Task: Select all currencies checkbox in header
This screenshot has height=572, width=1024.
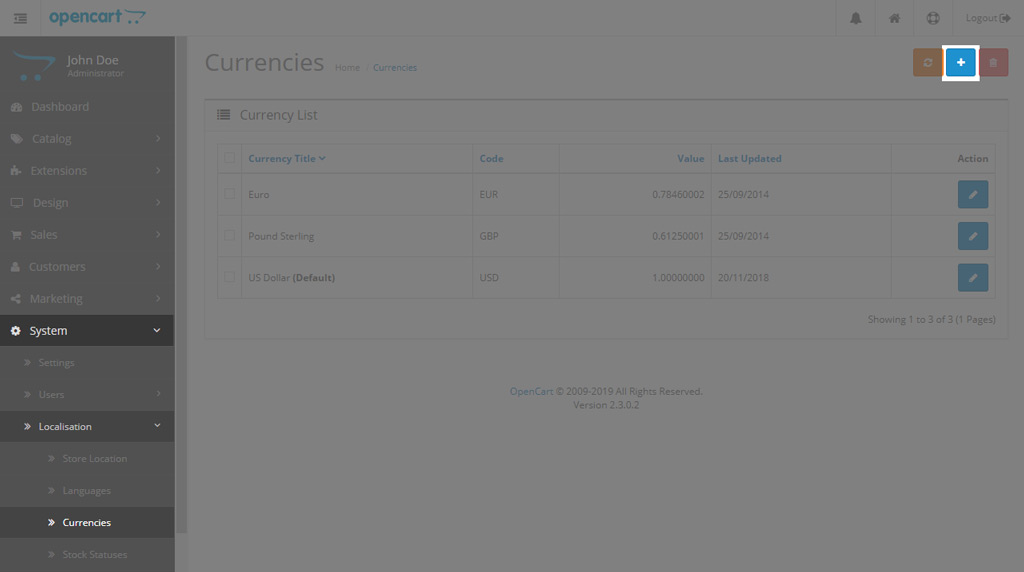Action: [229, 157]
